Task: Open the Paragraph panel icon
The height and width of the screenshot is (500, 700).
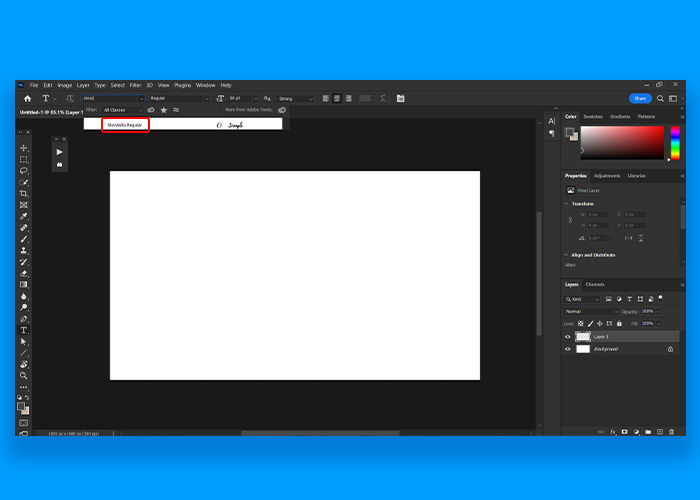Action: coord(552,133)
